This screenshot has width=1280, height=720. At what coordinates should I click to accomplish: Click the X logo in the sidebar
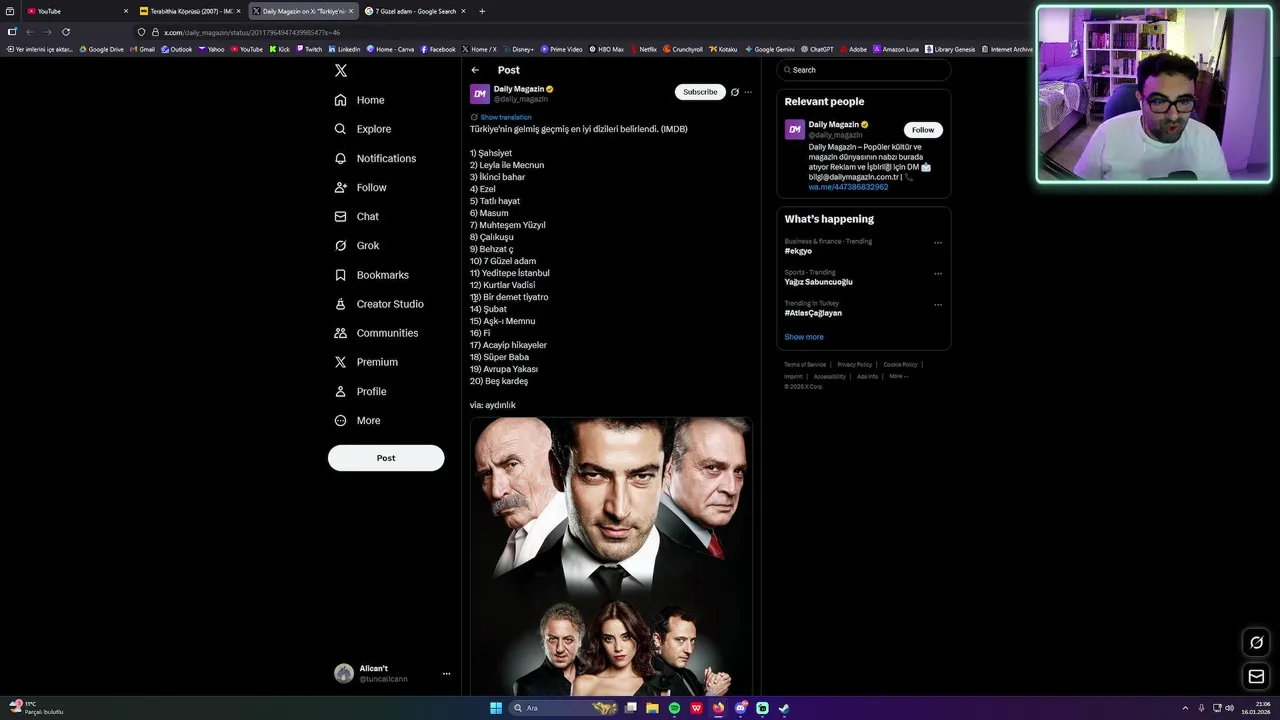(x=341, y=70)
